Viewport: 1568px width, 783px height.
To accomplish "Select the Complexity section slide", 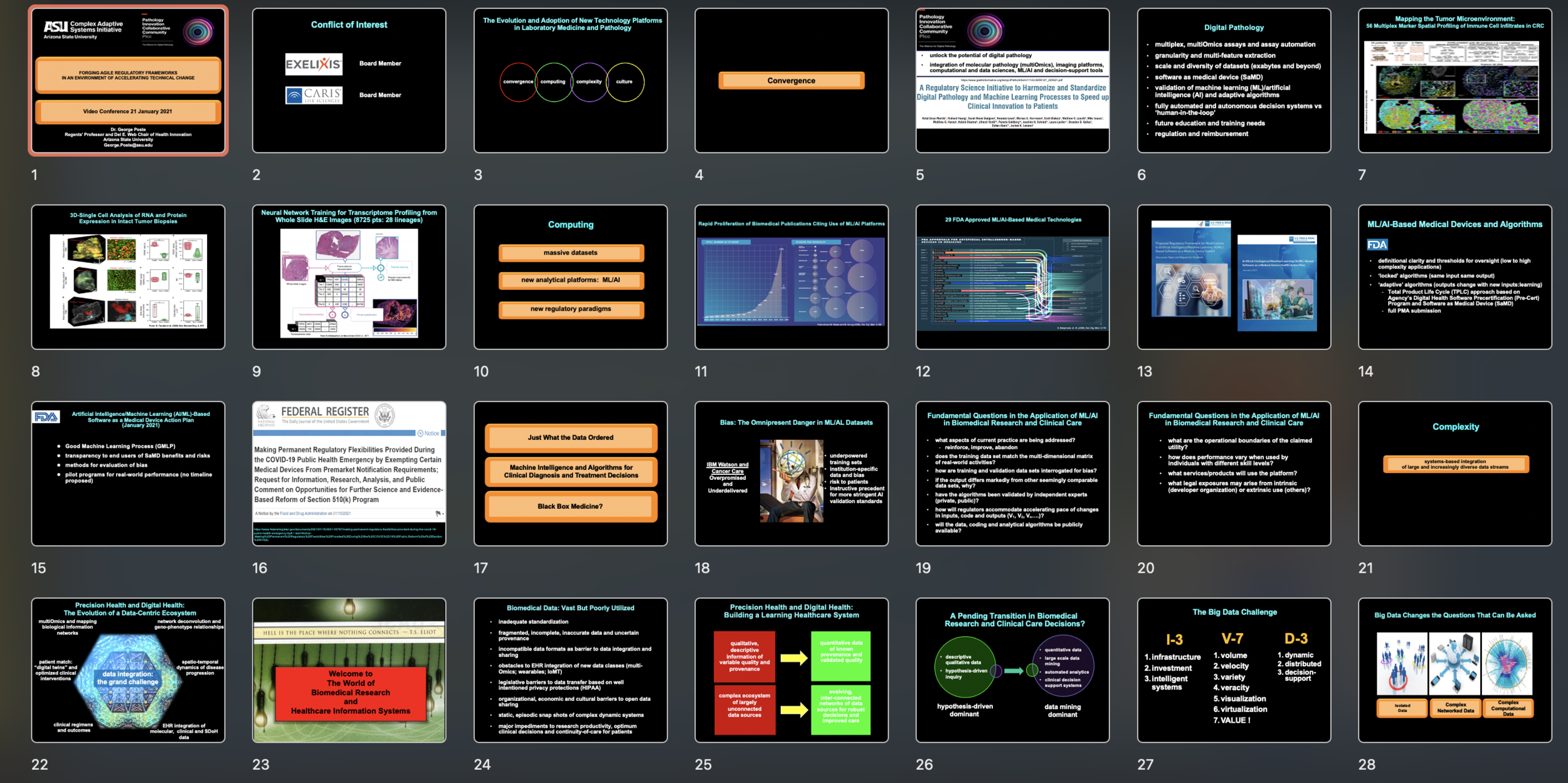I will [x=1454, y=473].
